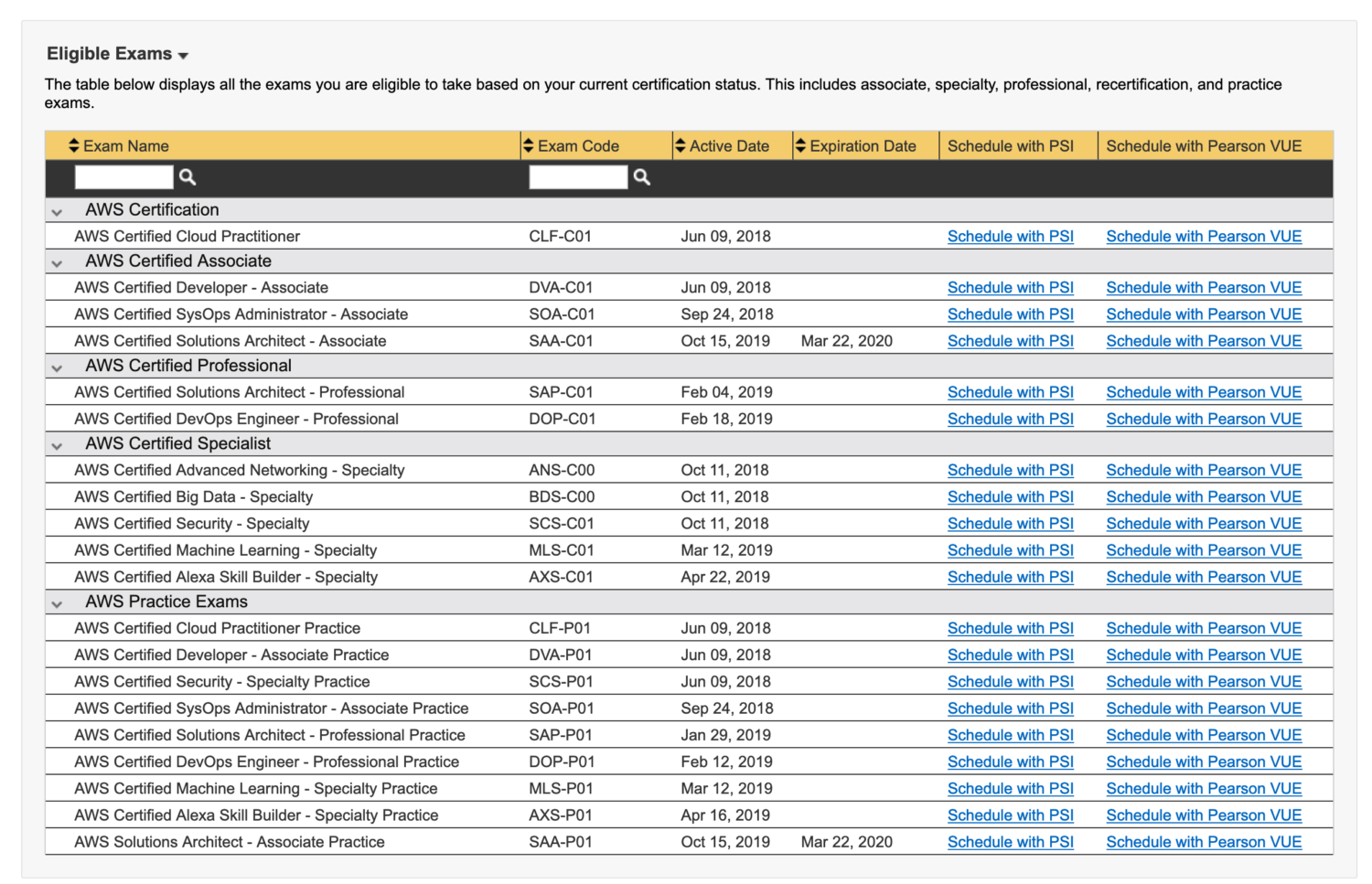Schedule DevOps Engineer DOP-C01 with PSI
The width and height of the screenshot is (1372, 884).
click(1011, 419)
